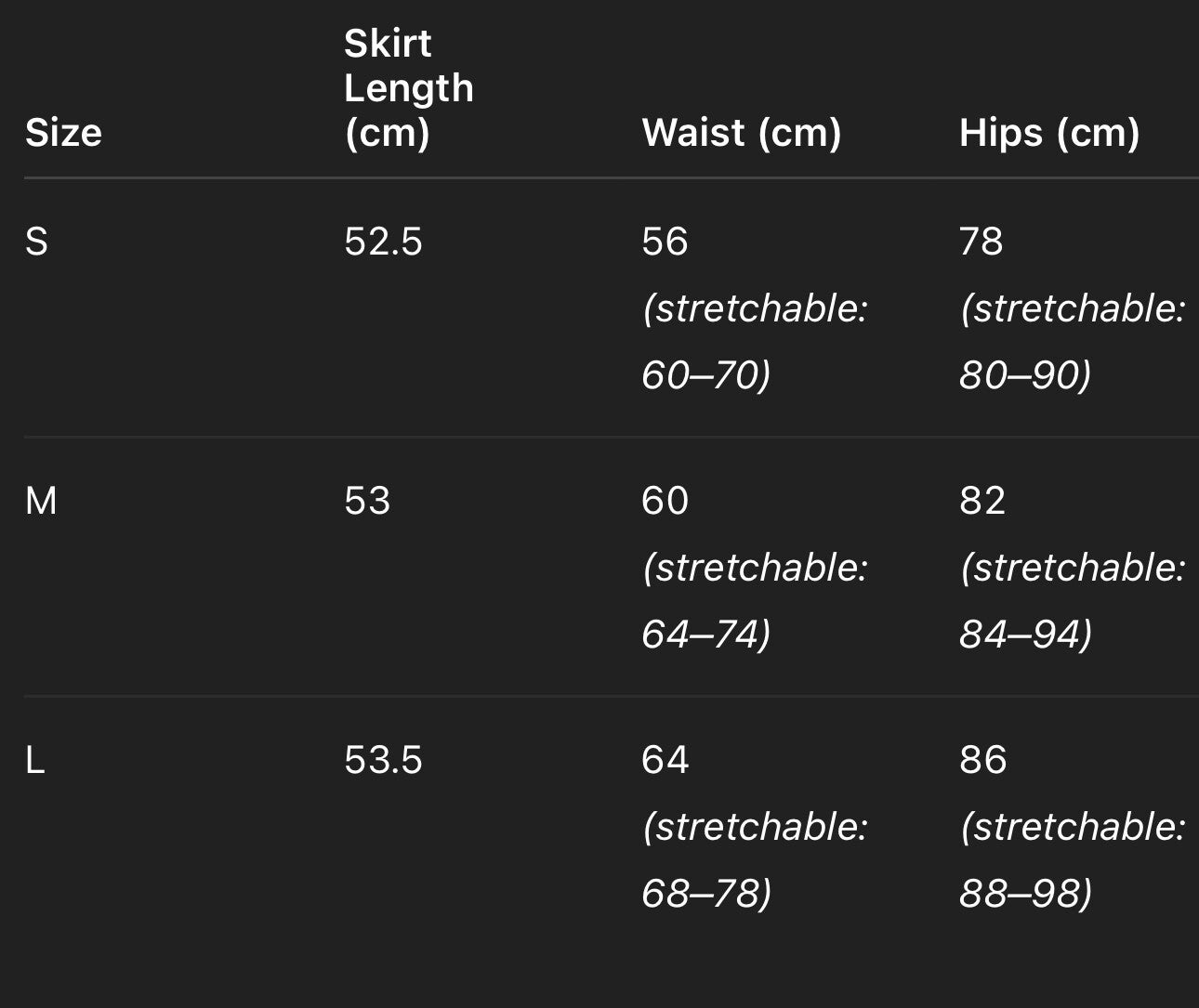Select the skirt length value for size M
Screen dimensions: 1199x1008
[367, 501]
